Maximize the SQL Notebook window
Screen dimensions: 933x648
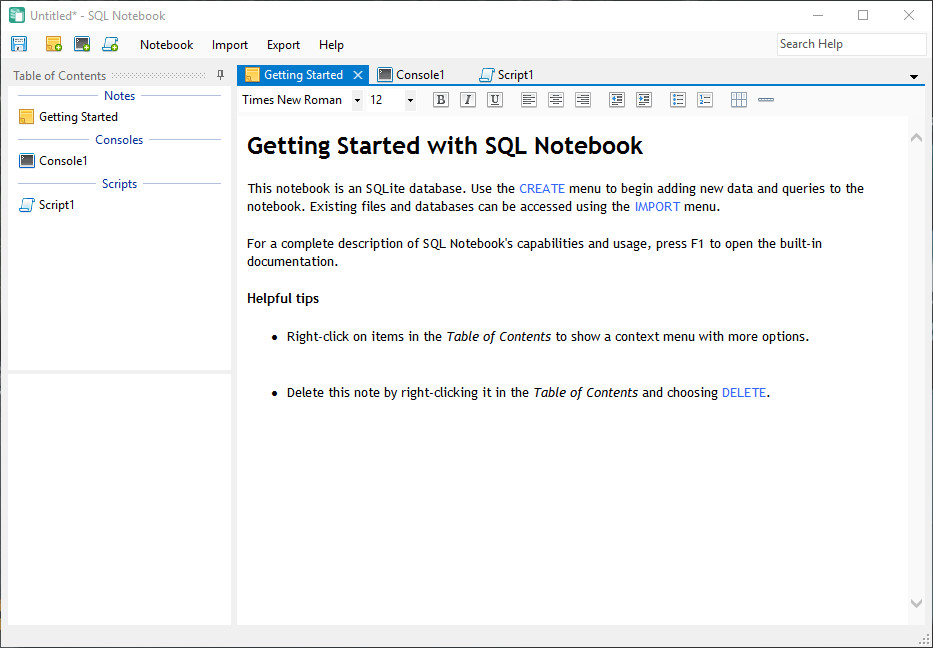pyautogui.click(x=863, y=15)
